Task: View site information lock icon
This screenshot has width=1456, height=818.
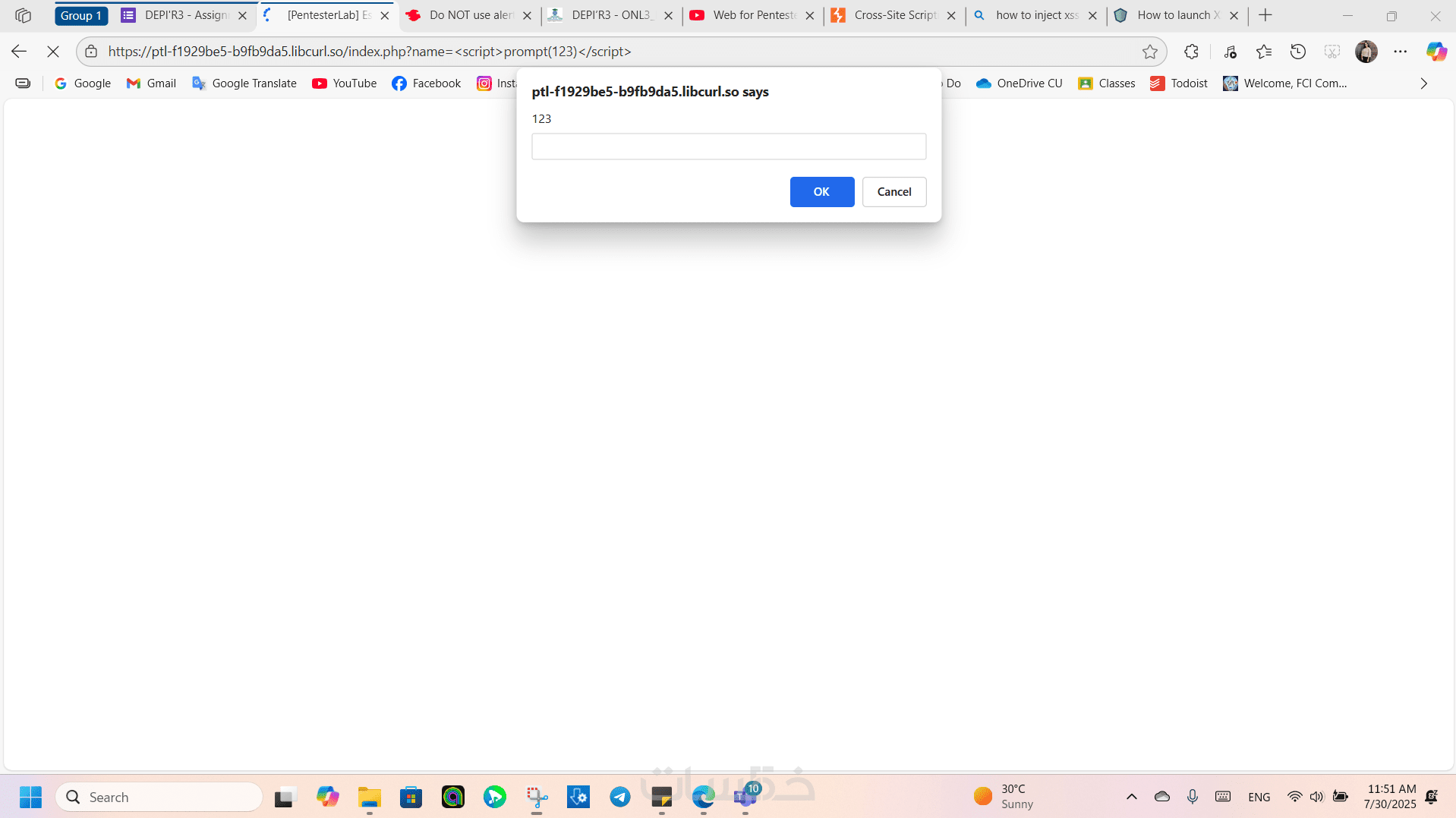Action: point(91,52)
